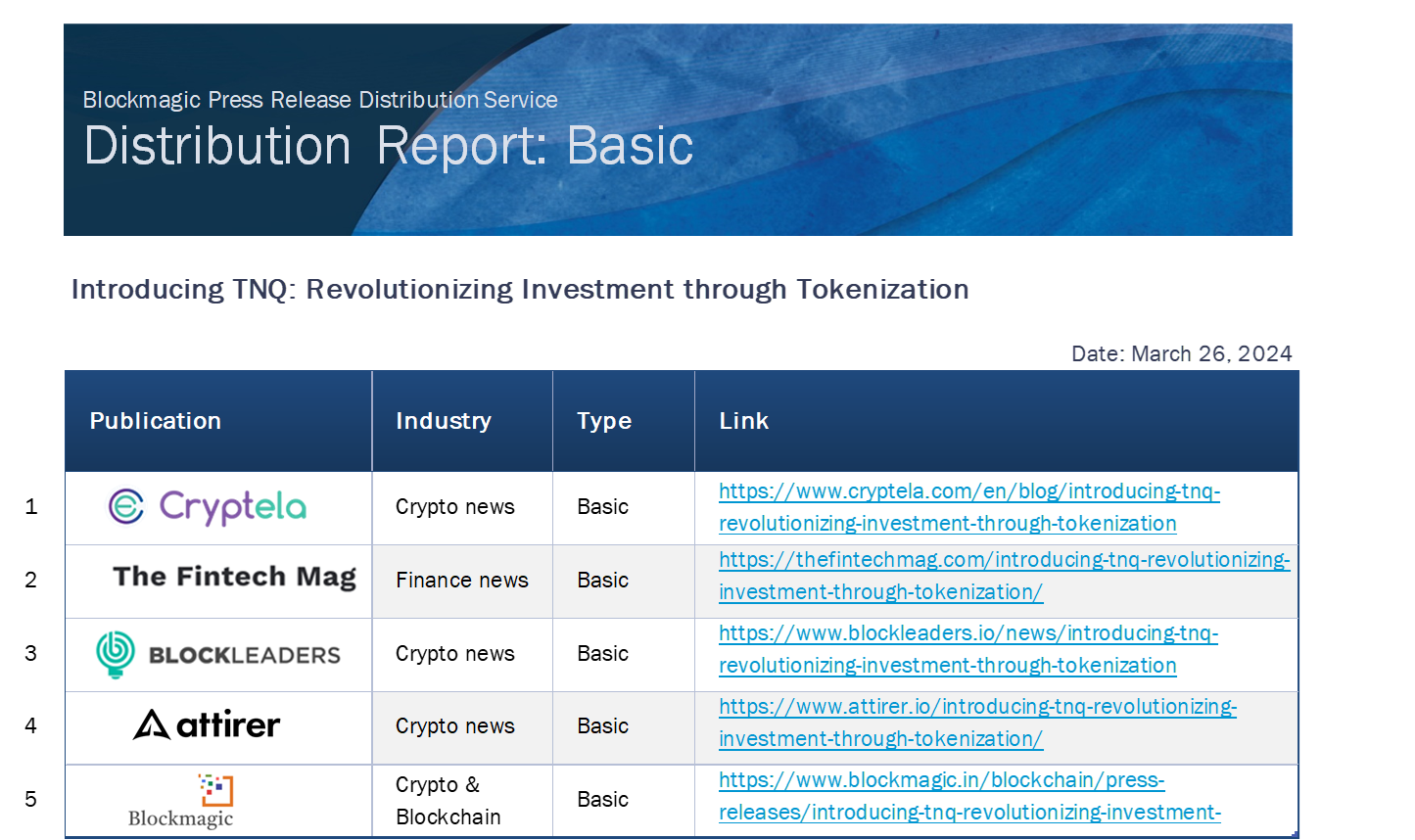Click row number 4
Viewport: 1415px width, 840px height.
point(31,725)
